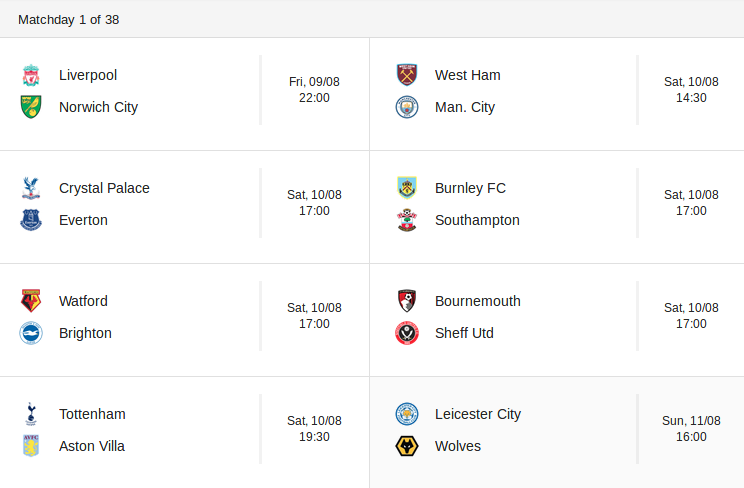
Task: Select the Leicester City crest icon
Action: tap(407, 414)
